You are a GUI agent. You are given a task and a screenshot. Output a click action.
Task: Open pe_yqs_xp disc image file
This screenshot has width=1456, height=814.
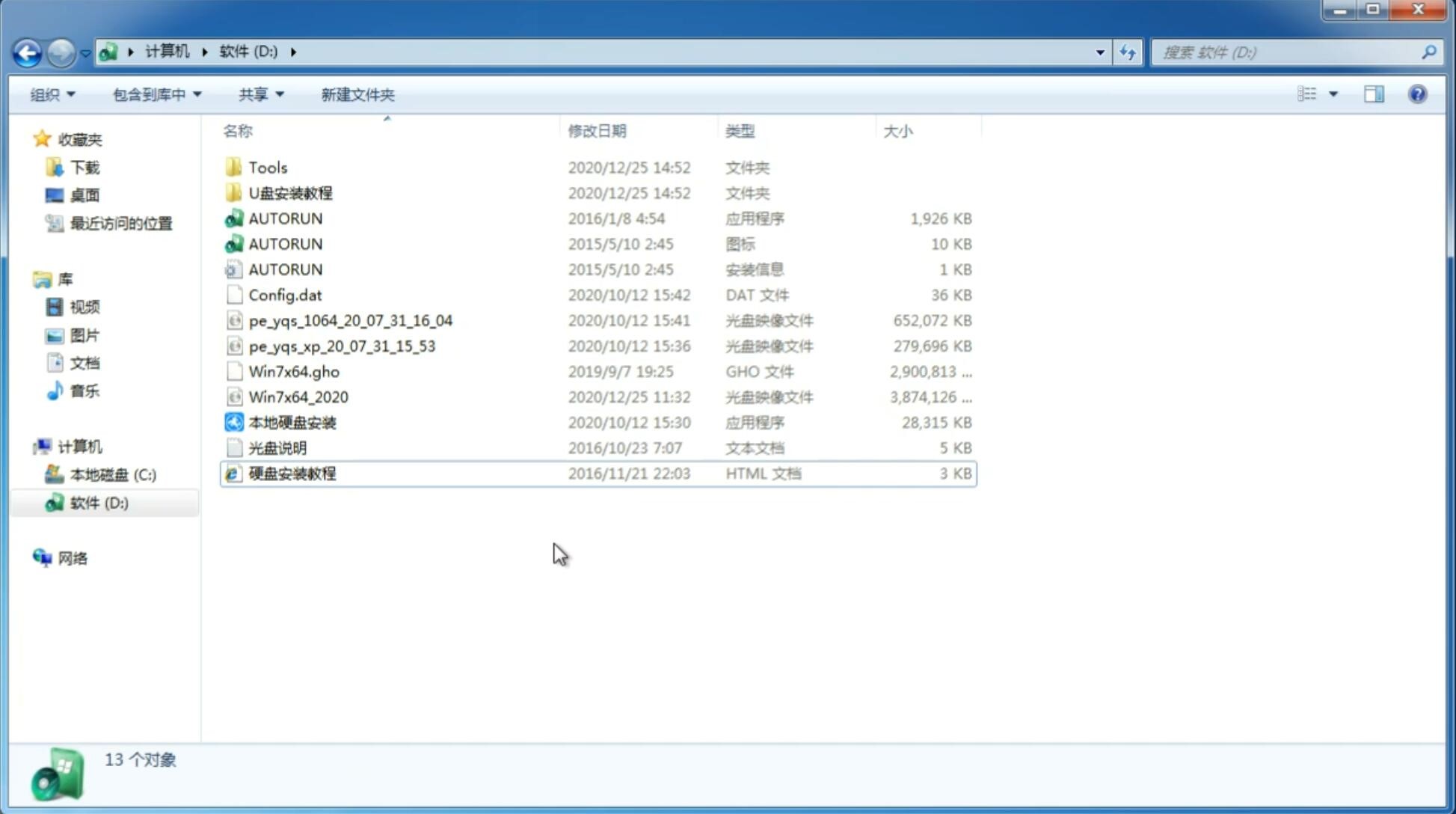pos(341,346)
